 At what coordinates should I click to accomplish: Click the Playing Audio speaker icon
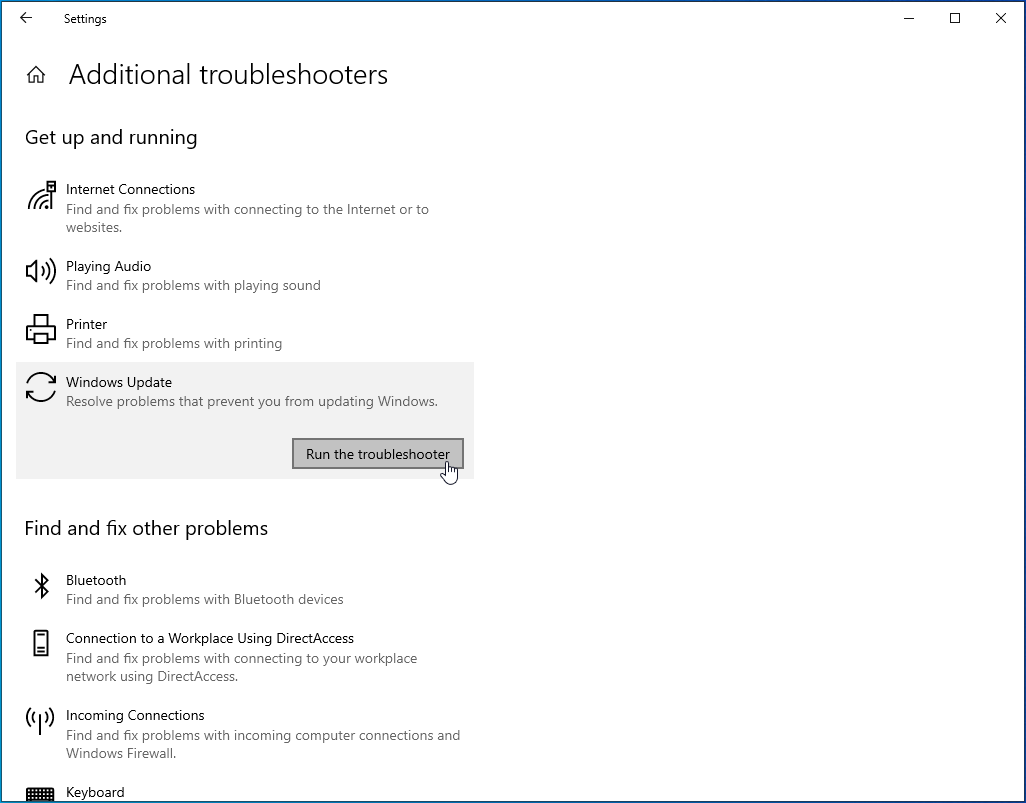(x=41, y=271)
